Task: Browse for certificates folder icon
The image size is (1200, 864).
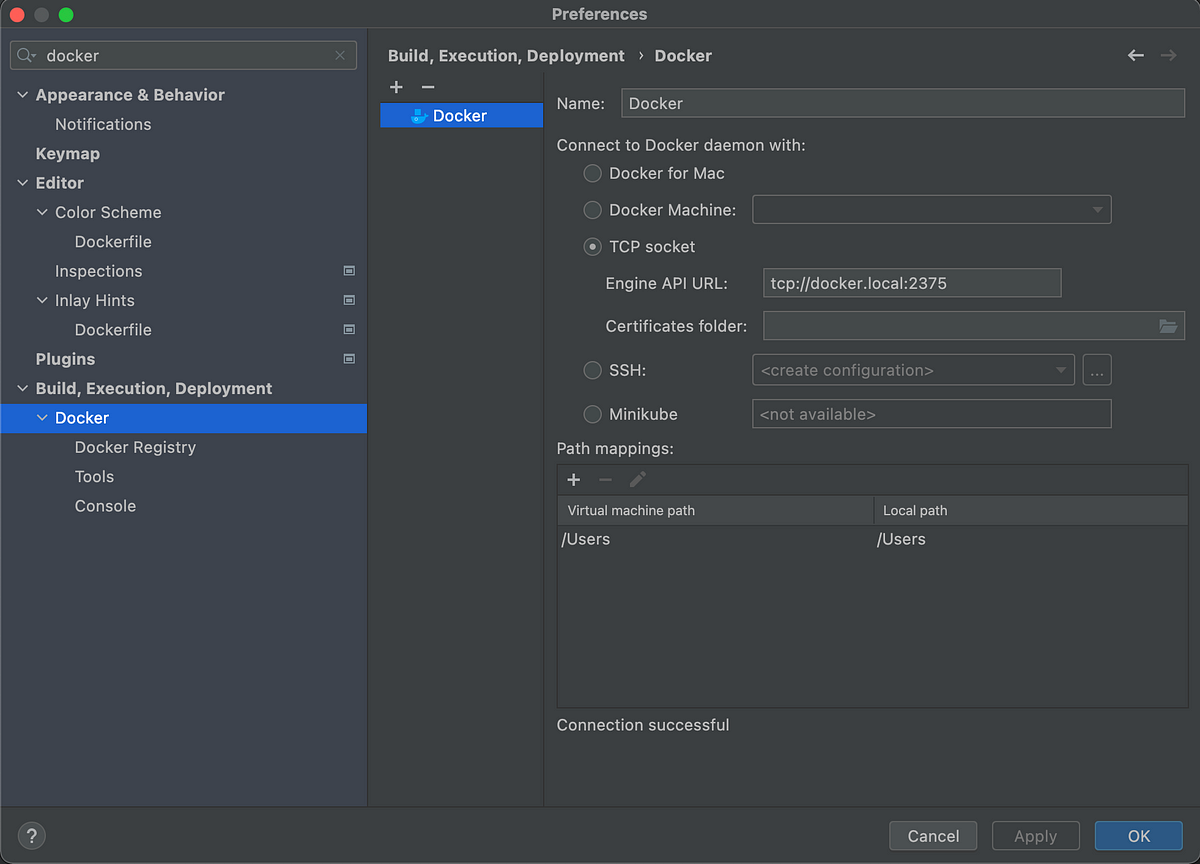Action: 1168,326
